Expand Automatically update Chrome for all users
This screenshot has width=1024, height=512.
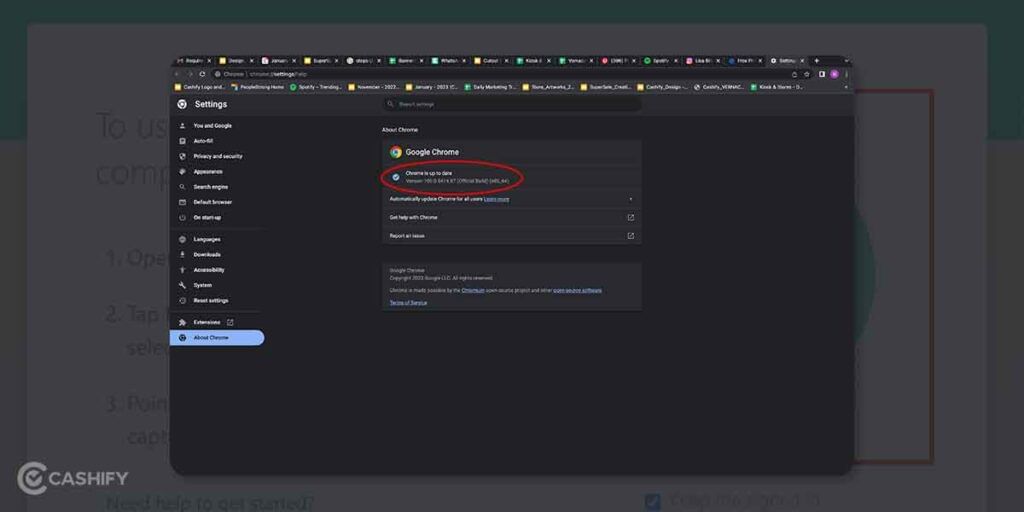tap(511, 199)
